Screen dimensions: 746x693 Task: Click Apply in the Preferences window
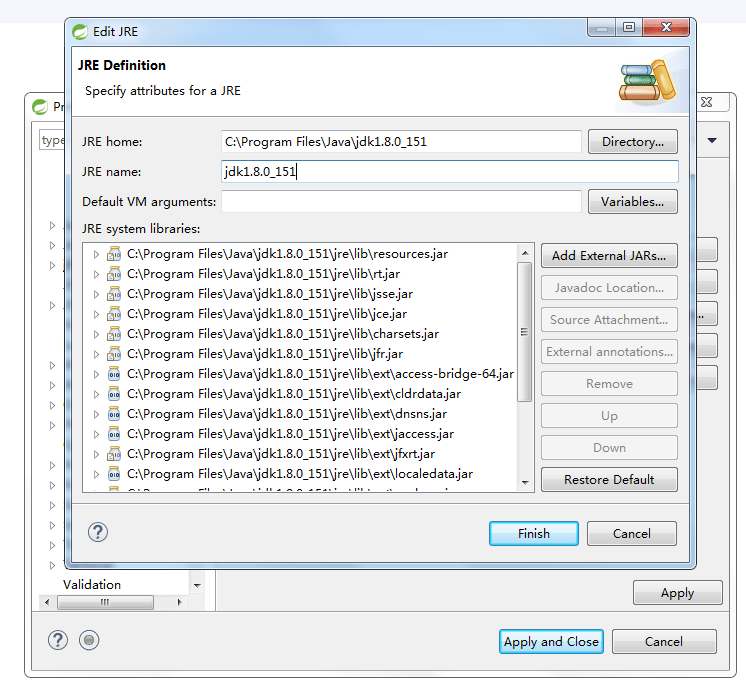[x=677, y=593]
